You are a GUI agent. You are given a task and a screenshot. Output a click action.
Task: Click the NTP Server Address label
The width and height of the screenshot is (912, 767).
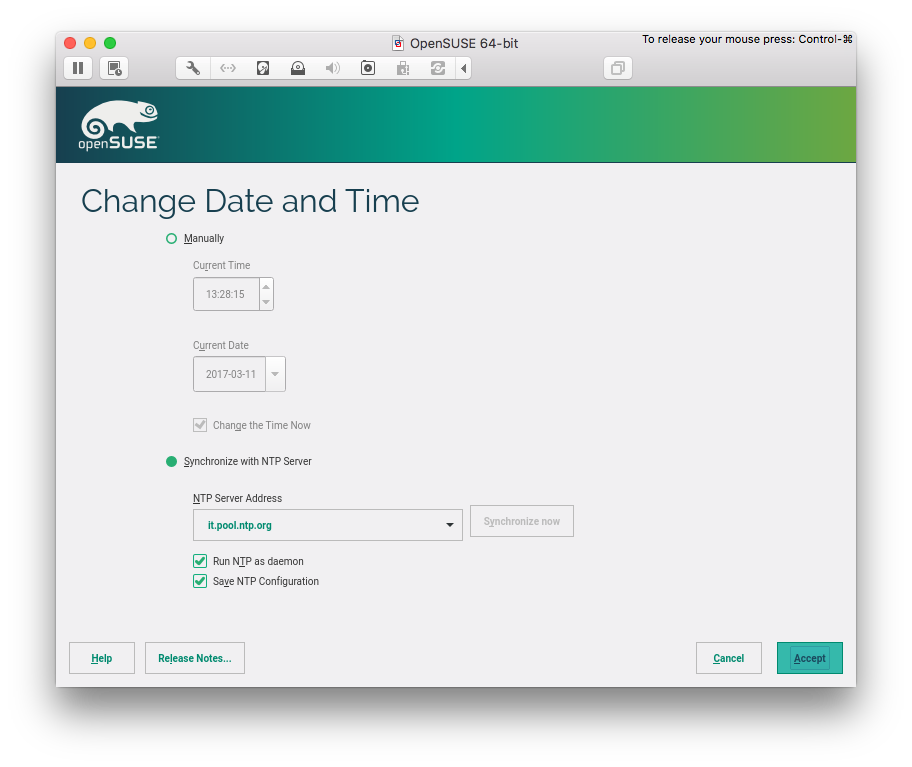click(x=237, y=498)
